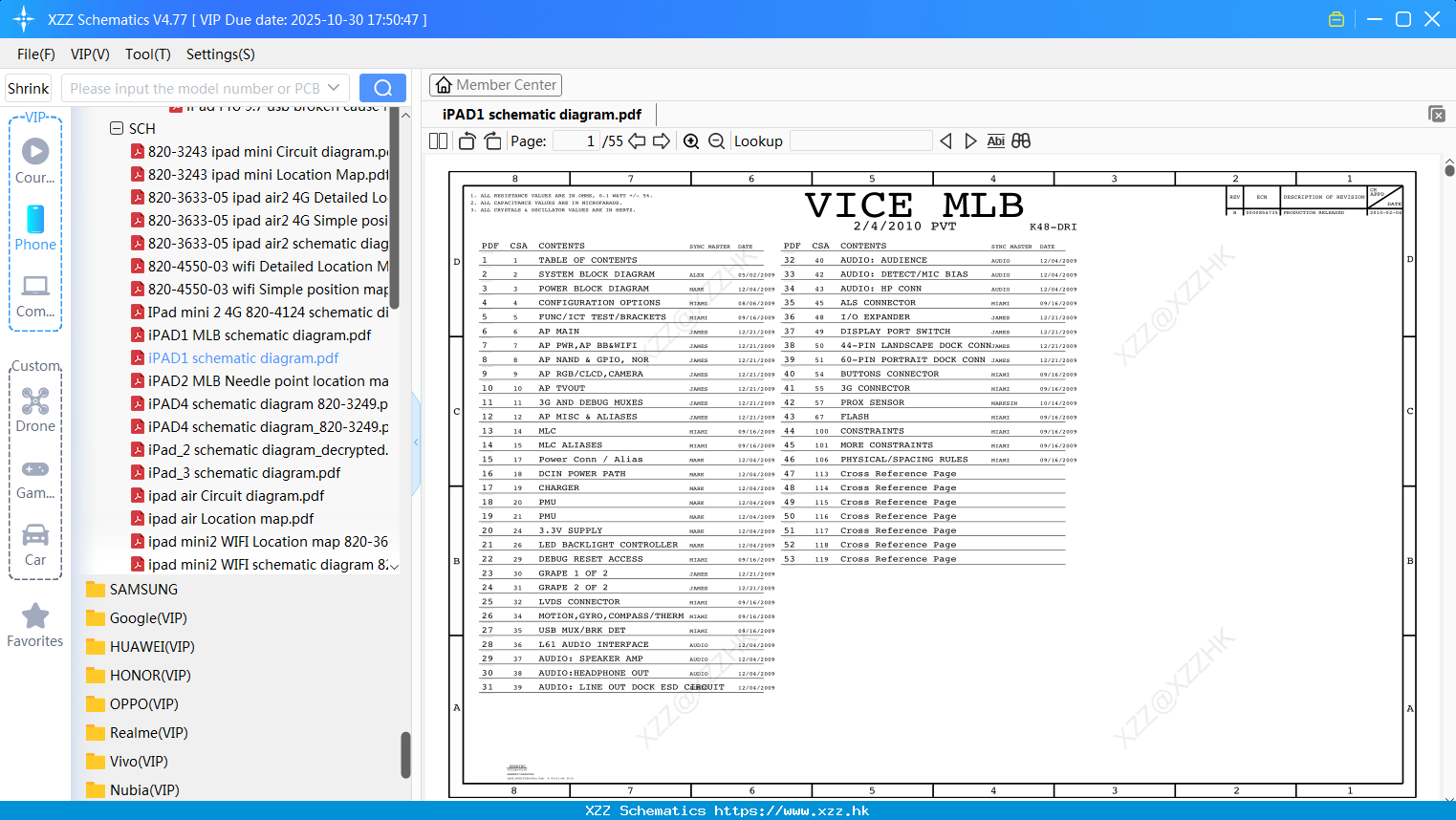The image size is (1456, 820).
Task: Click the XZZ app logo
Action: click(x=23, y=19)
